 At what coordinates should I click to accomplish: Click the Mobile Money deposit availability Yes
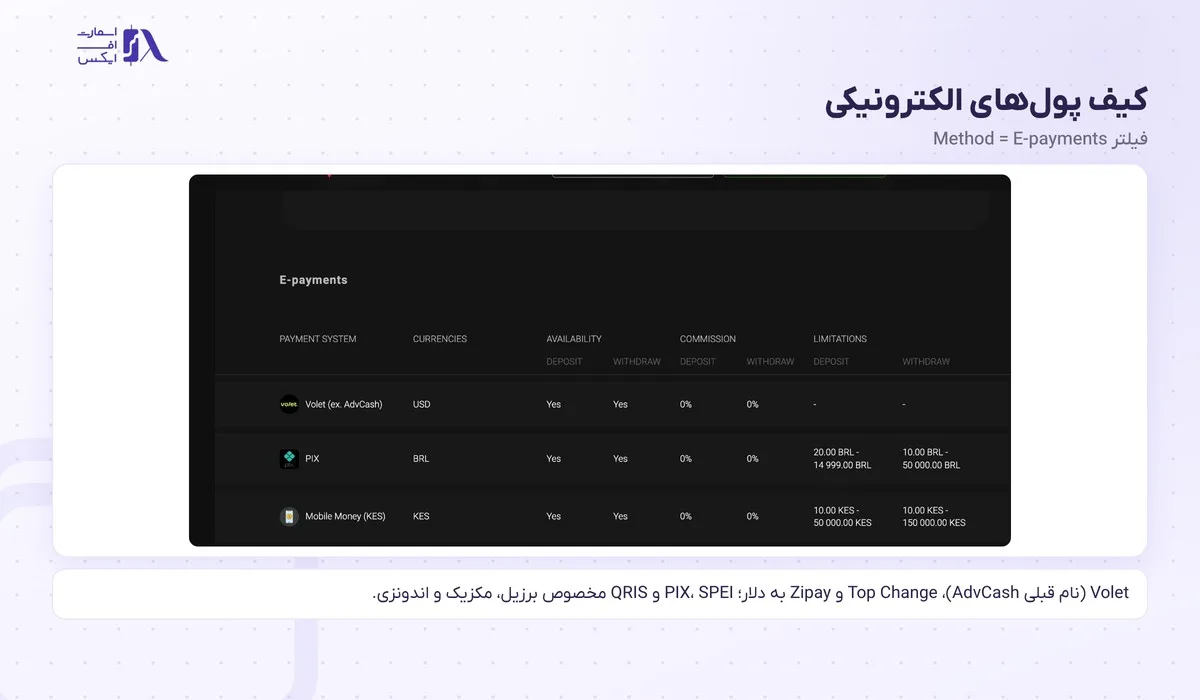[x=554, y=517]
